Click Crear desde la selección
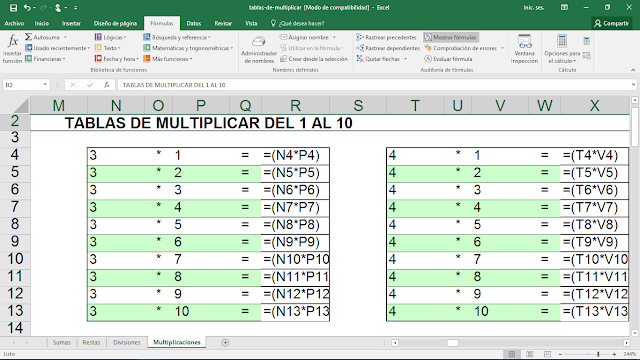640x360 pixels. point(314,59)
